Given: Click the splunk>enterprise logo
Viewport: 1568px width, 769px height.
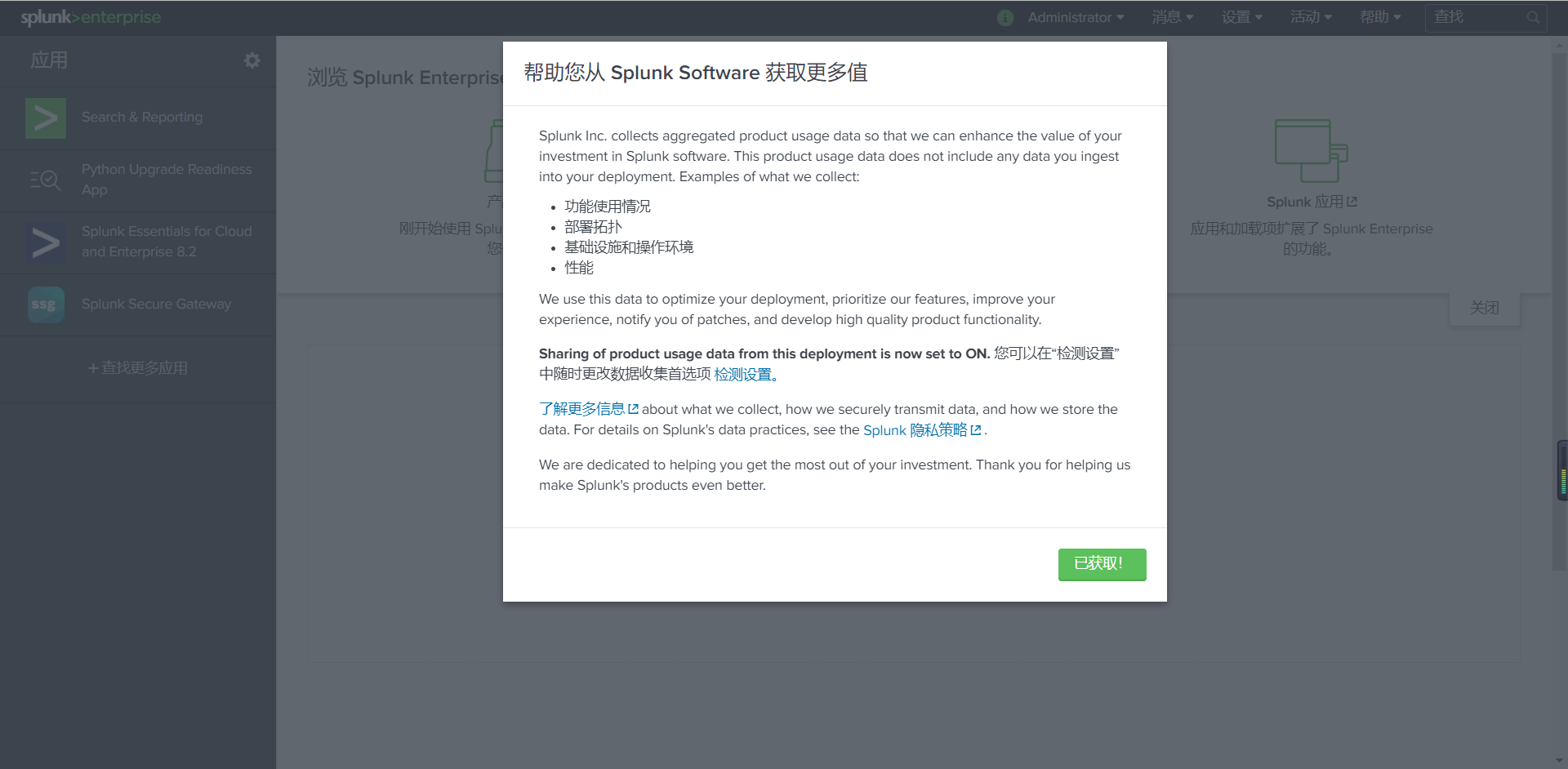Looking at the screenshot, I should tap(91, 17).
